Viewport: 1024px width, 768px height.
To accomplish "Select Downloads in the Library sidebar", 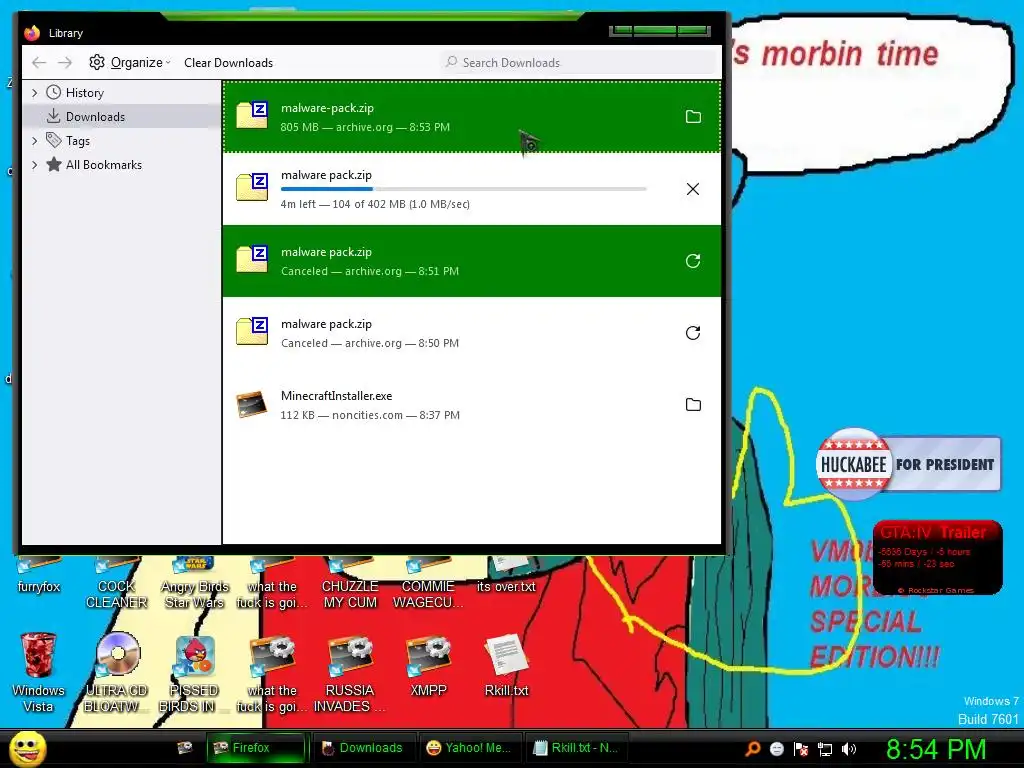I will [x=95, y=117].
